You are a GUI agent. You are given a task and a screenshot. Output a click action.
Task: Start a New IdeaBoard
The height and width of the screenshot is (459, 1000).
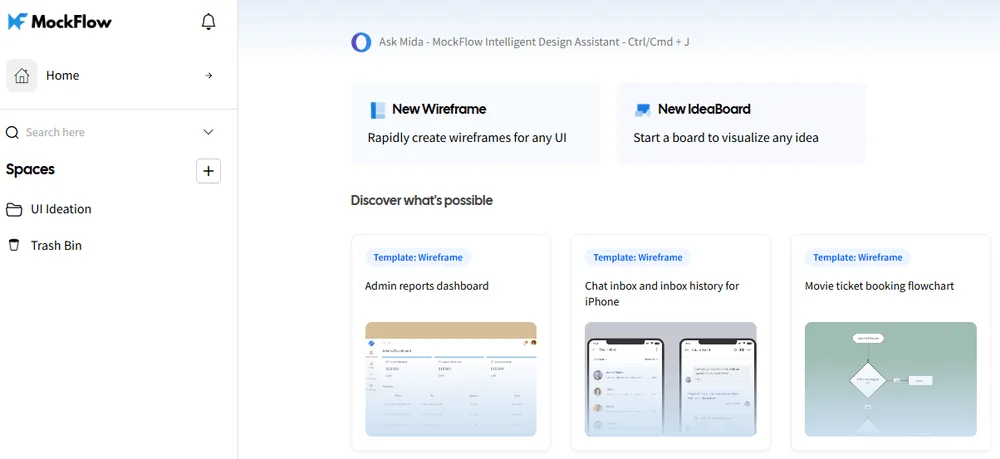click(x=741, y=124)
